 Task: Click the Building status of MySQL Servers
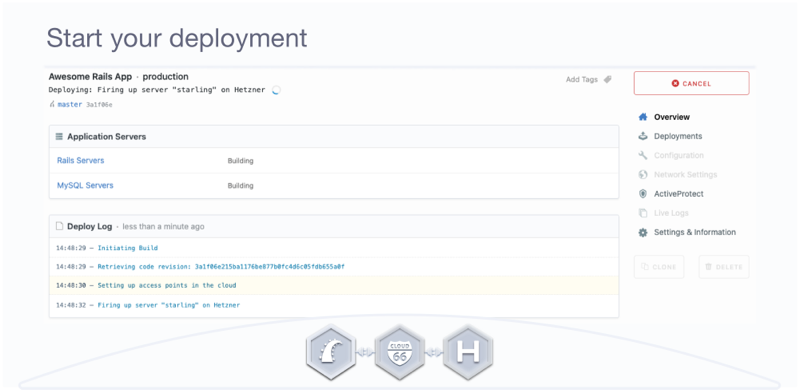[x=240, y=186]
